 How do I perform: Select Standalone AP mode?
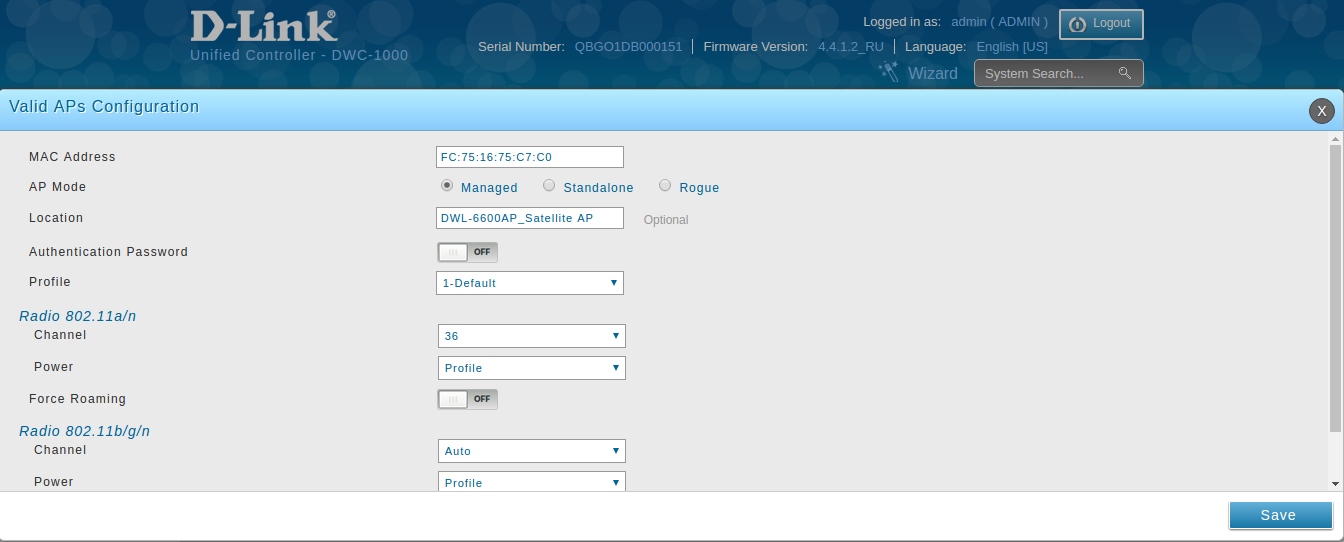click(549, 186)
